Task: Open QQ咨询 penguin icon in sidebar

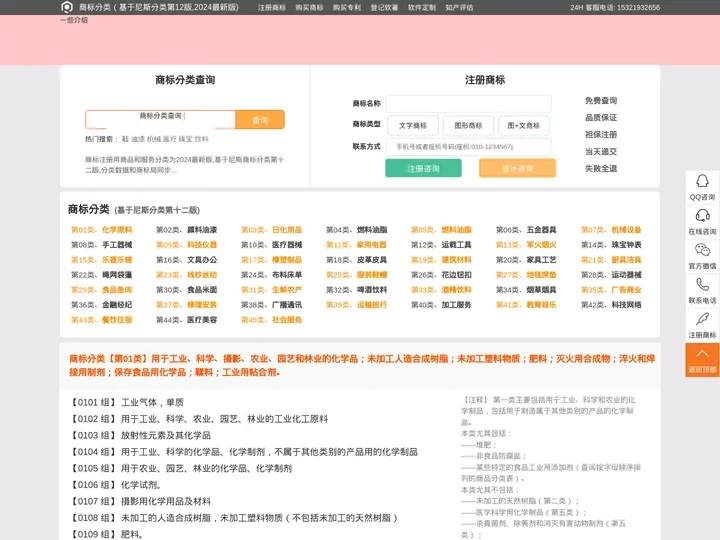Action: [x=702, y=181]
